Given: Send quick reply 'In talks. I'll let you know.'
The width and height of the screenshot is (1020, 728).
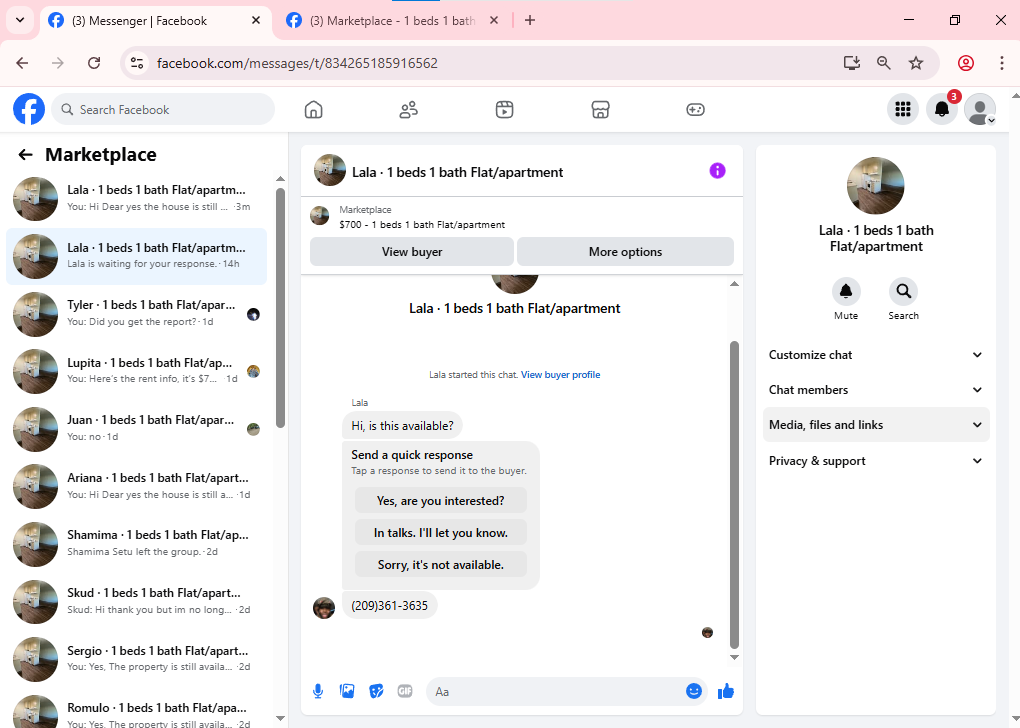Looking at the screenshot, I should click(x=440, y=533).
